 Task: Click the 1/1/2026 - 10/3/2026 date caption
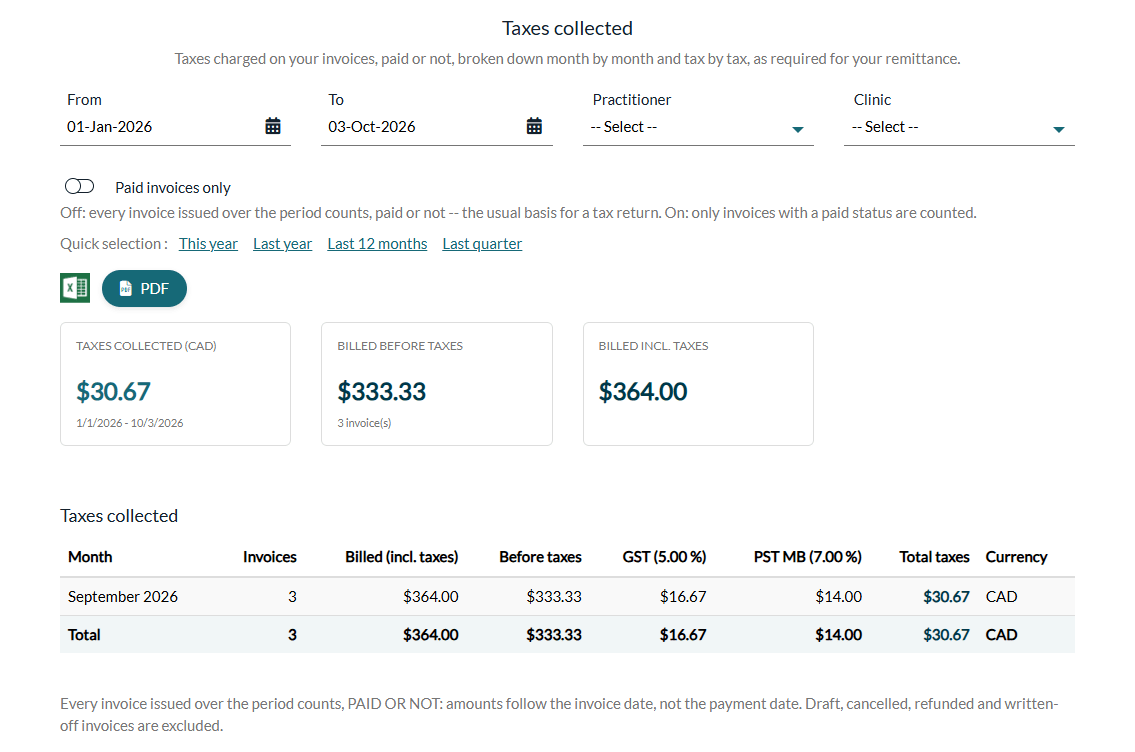pos(130,423)
